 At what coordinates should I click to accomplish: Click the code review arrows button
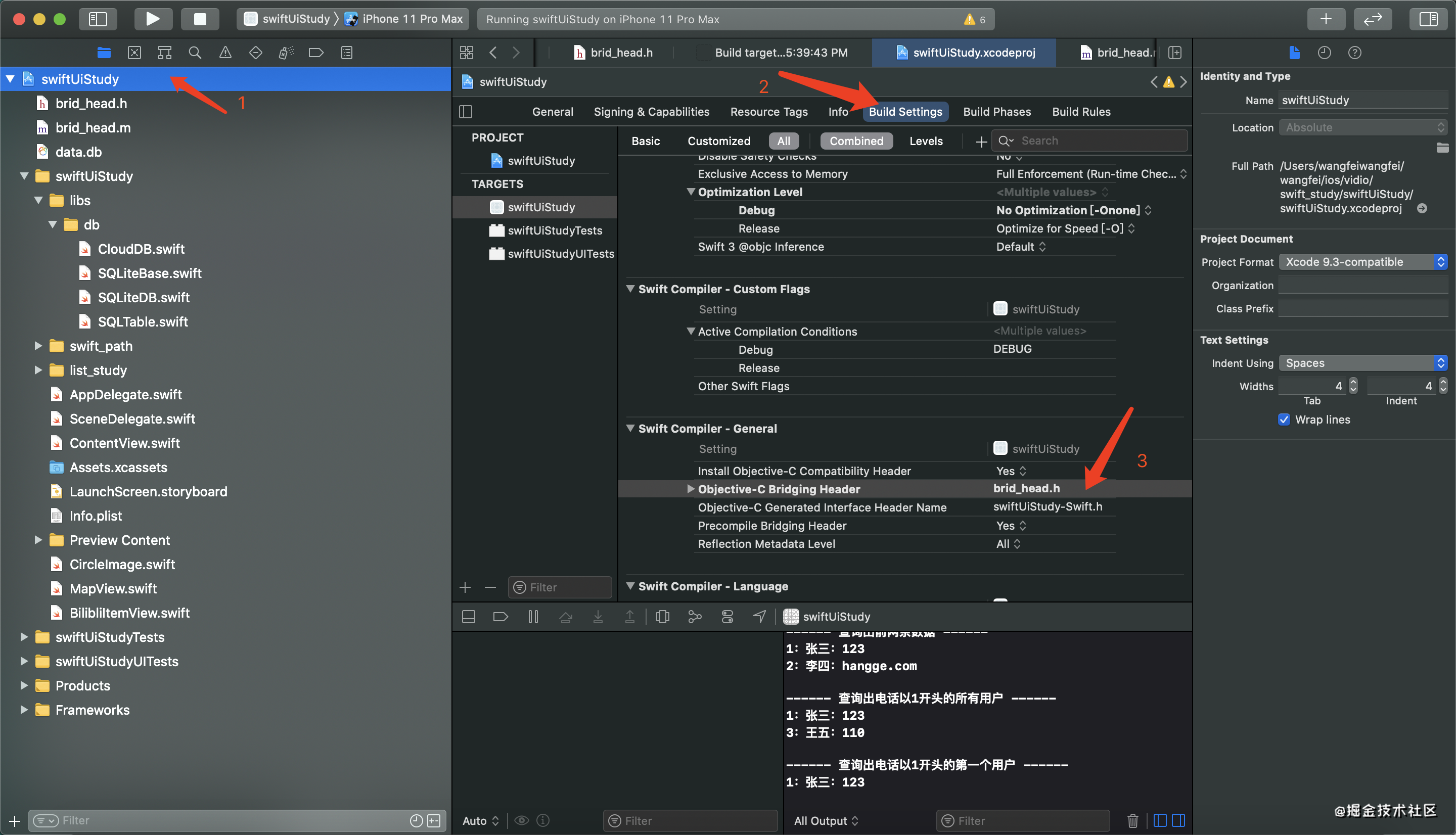coord(1373,19)
